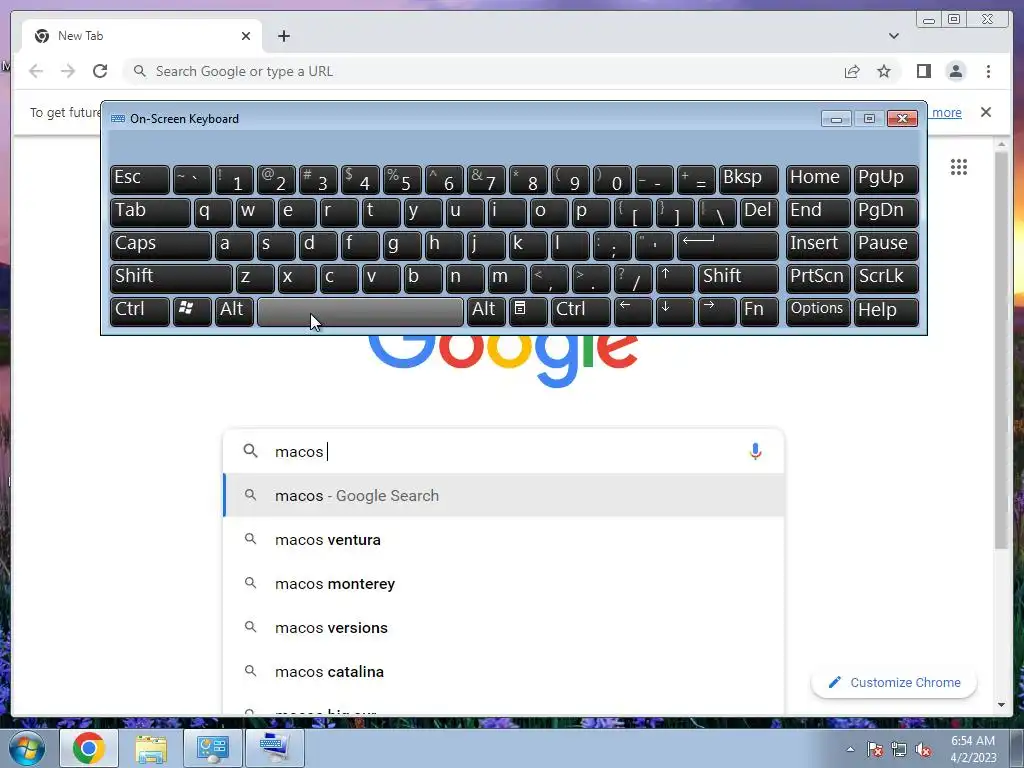Open Chrome side panel
The height and width of the screenshot is (768, 1024).
(x=923, y=71)
